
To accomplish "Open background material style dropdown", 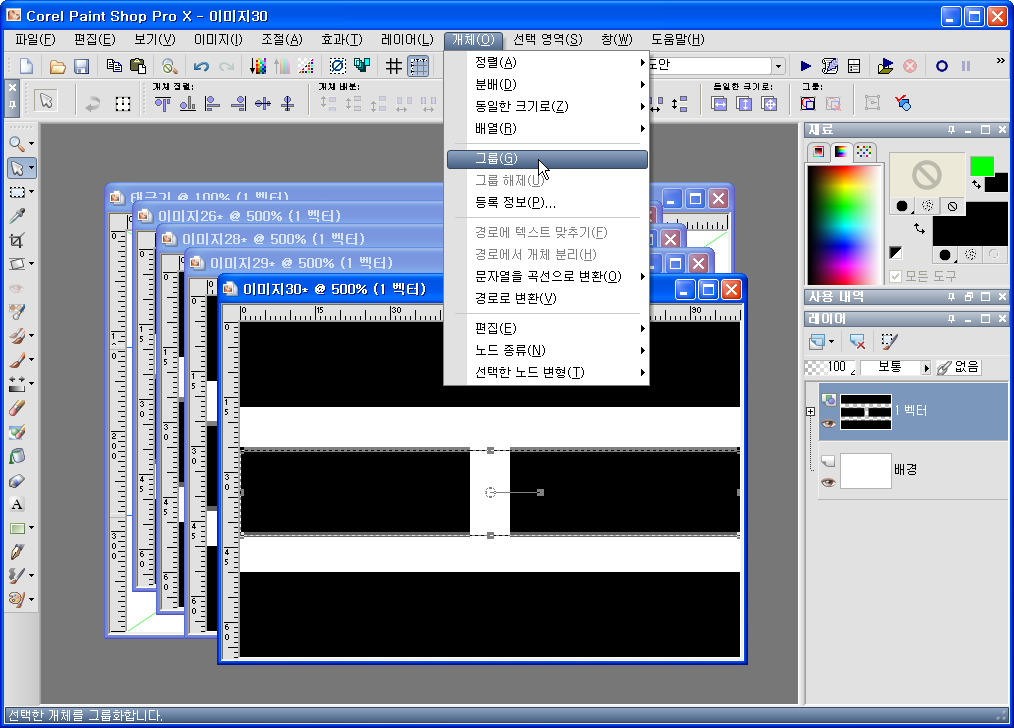I will click(x=945, y=255).
